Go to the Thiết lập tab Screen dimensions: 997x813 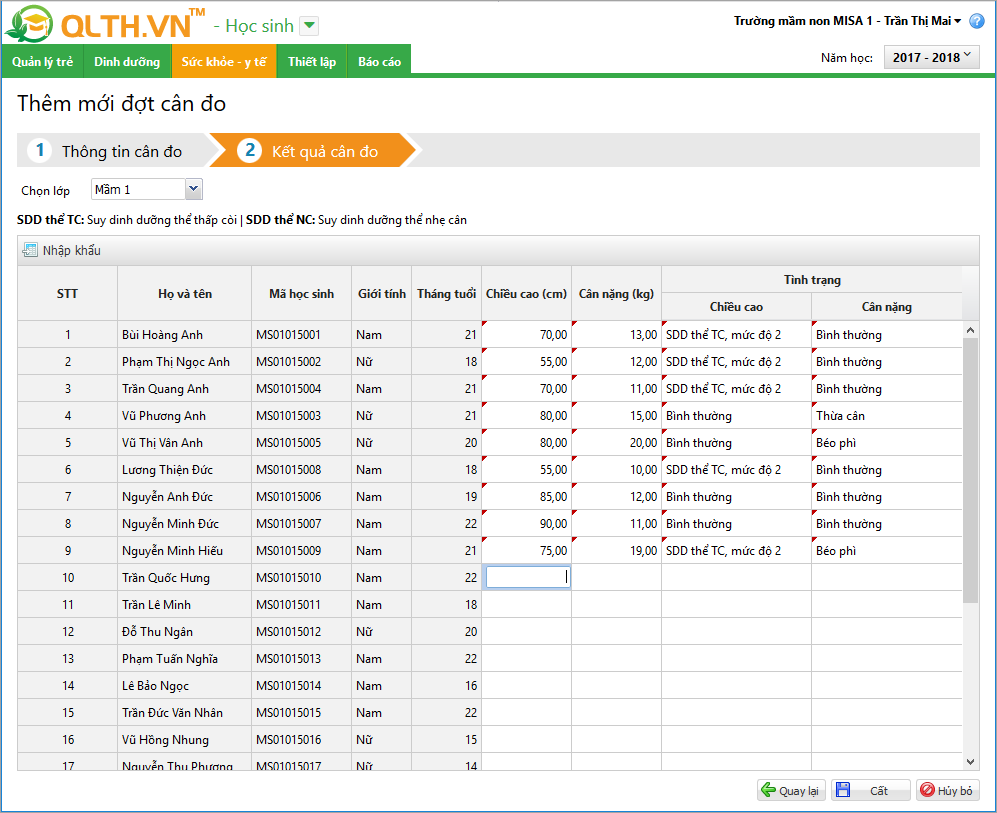pos(312,62)
